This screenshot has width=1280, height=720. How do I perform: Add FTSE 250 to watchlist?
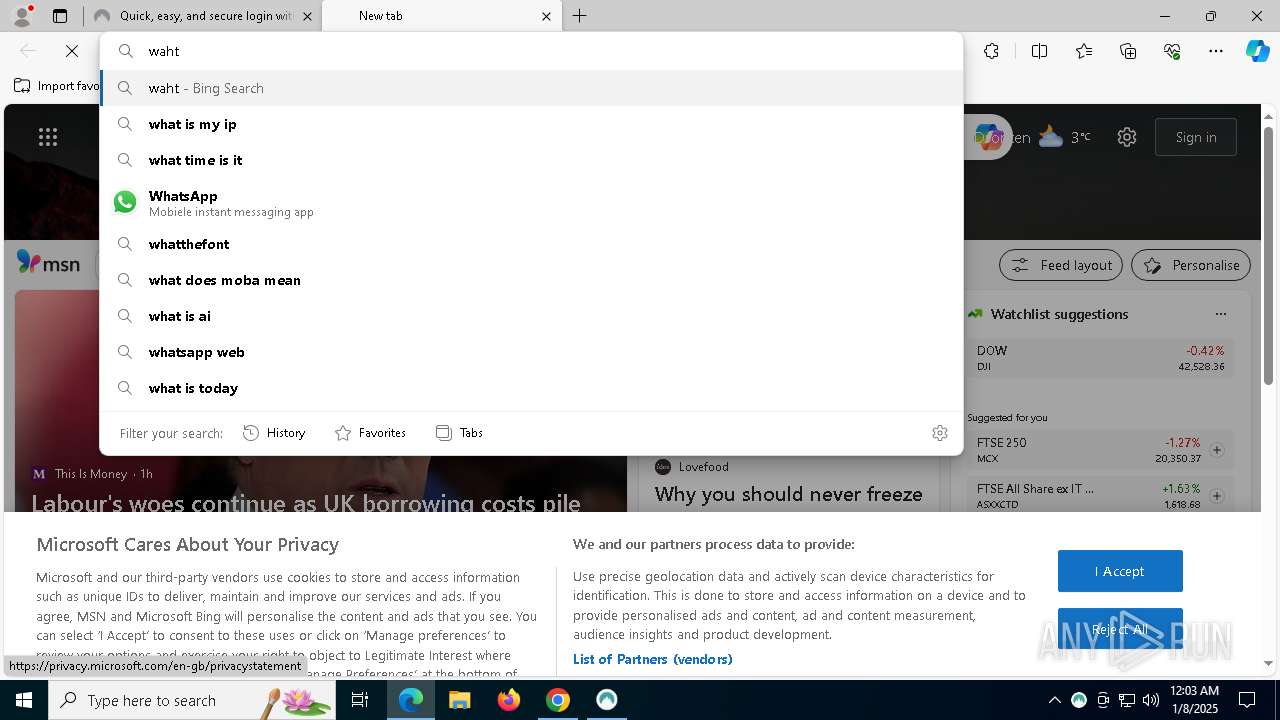(1217, 450)
